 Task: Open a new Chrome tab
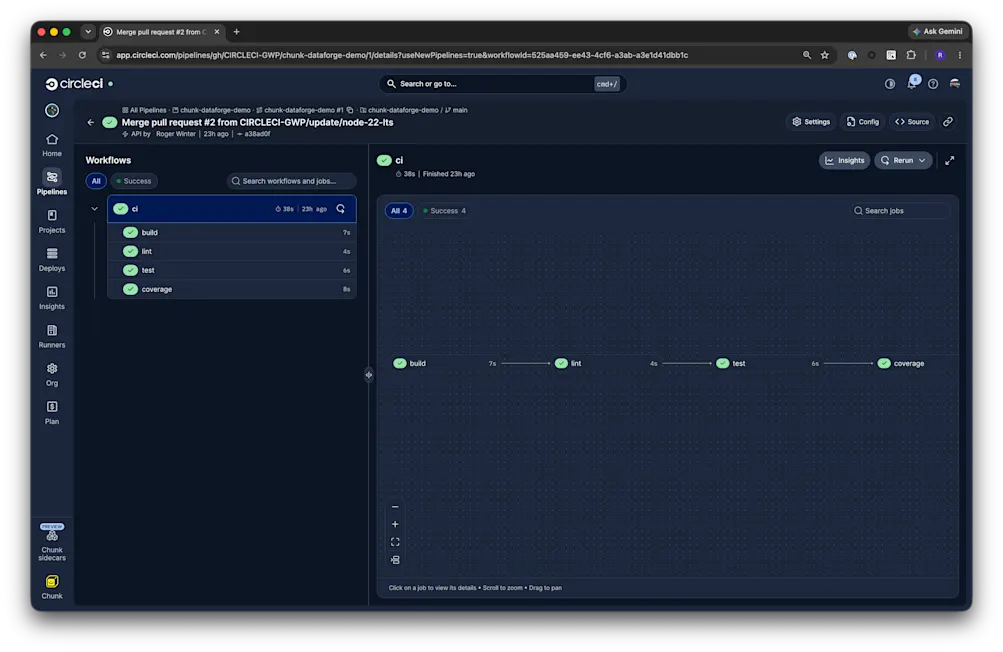coord(237,31)
